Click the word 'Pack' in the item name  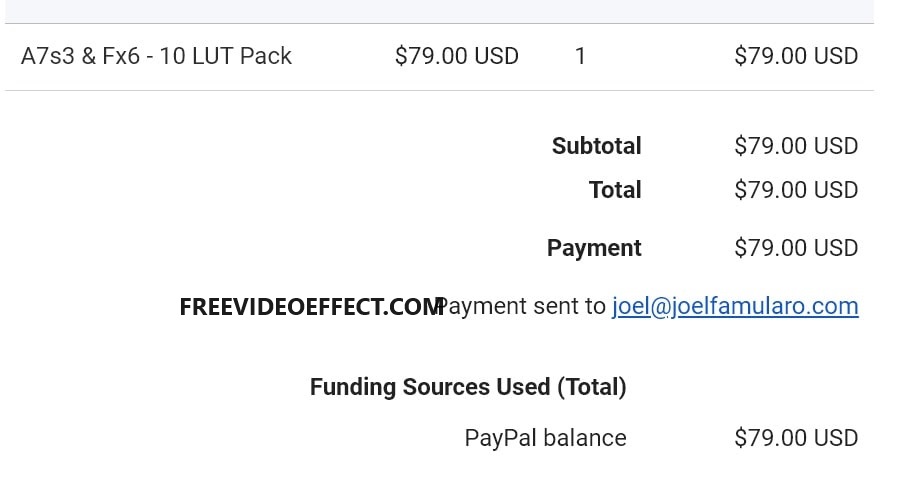(x=266, y=56)
